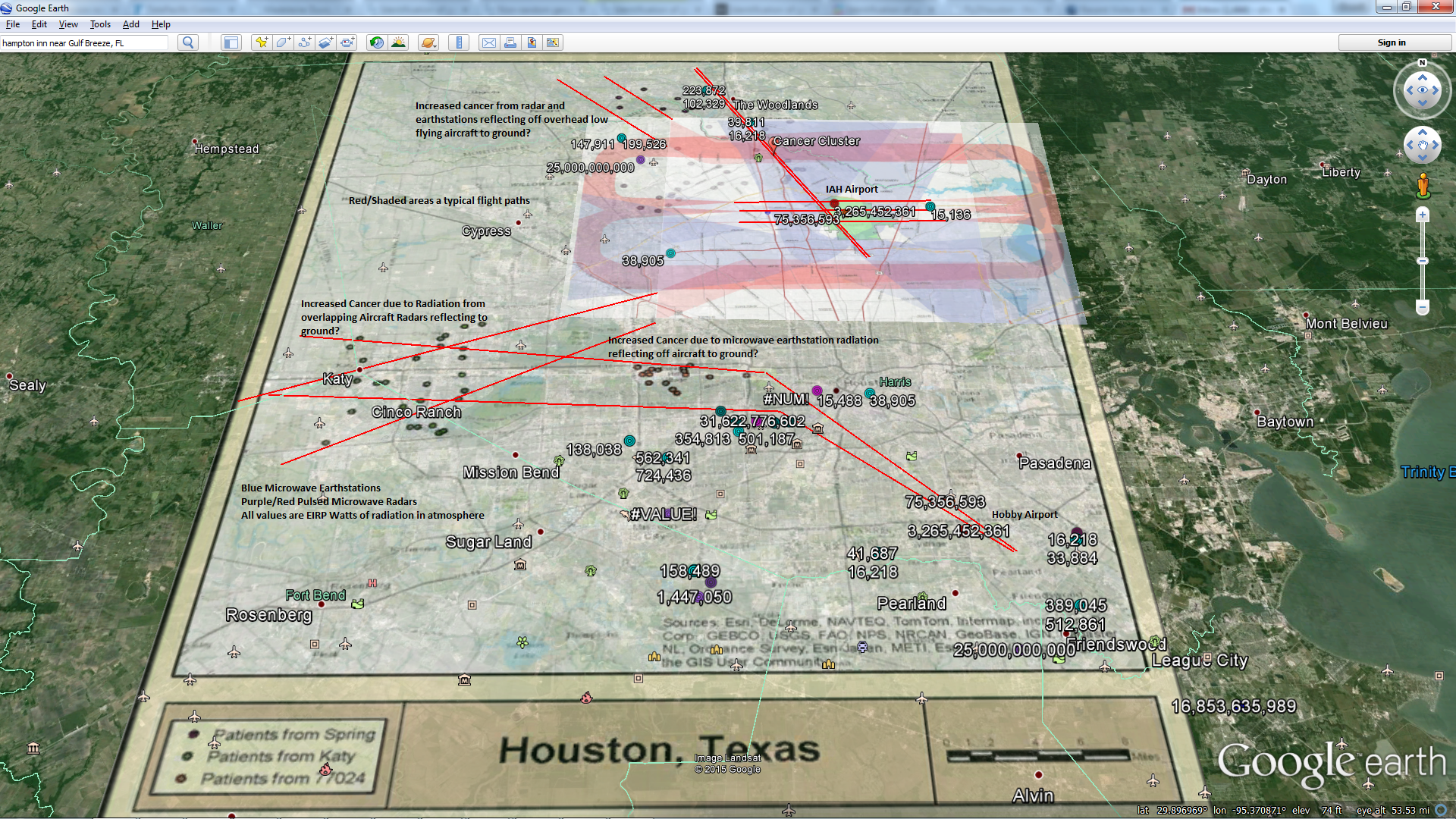Toggle sunlight across the landscape
This screenshot has width=1456, height=819.
click(x=398, y=42)
